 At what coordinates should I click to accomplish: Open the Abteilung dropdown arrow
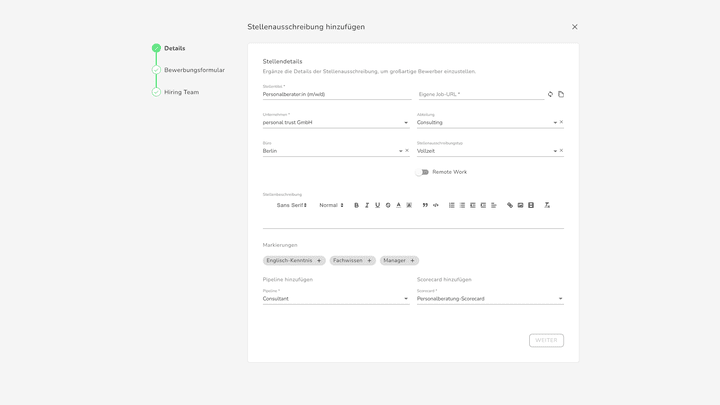pyautogui.click(x=555, y=123)
